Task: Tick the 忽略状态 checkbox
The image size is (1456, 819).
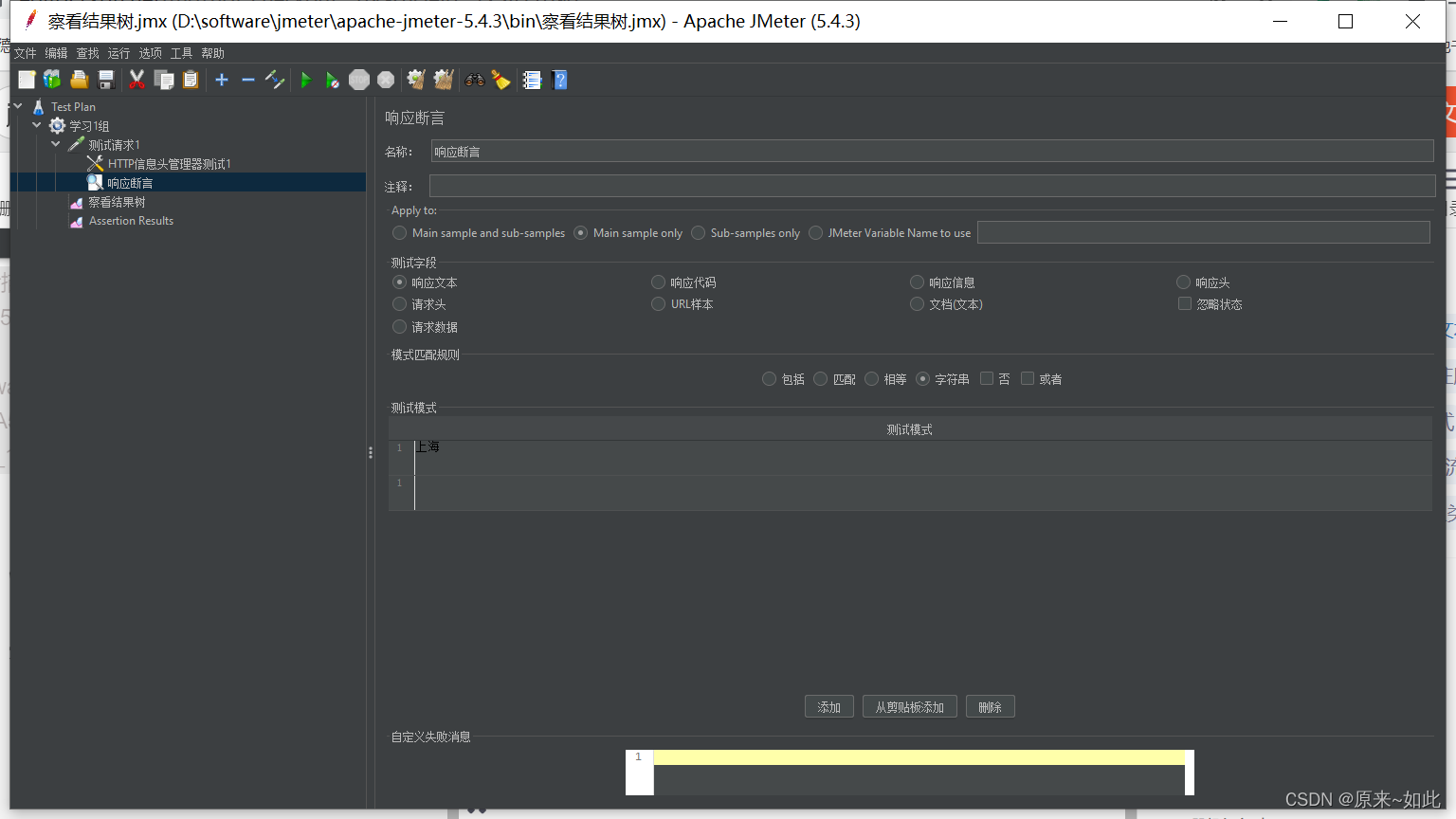Action: coord(1185,304)
